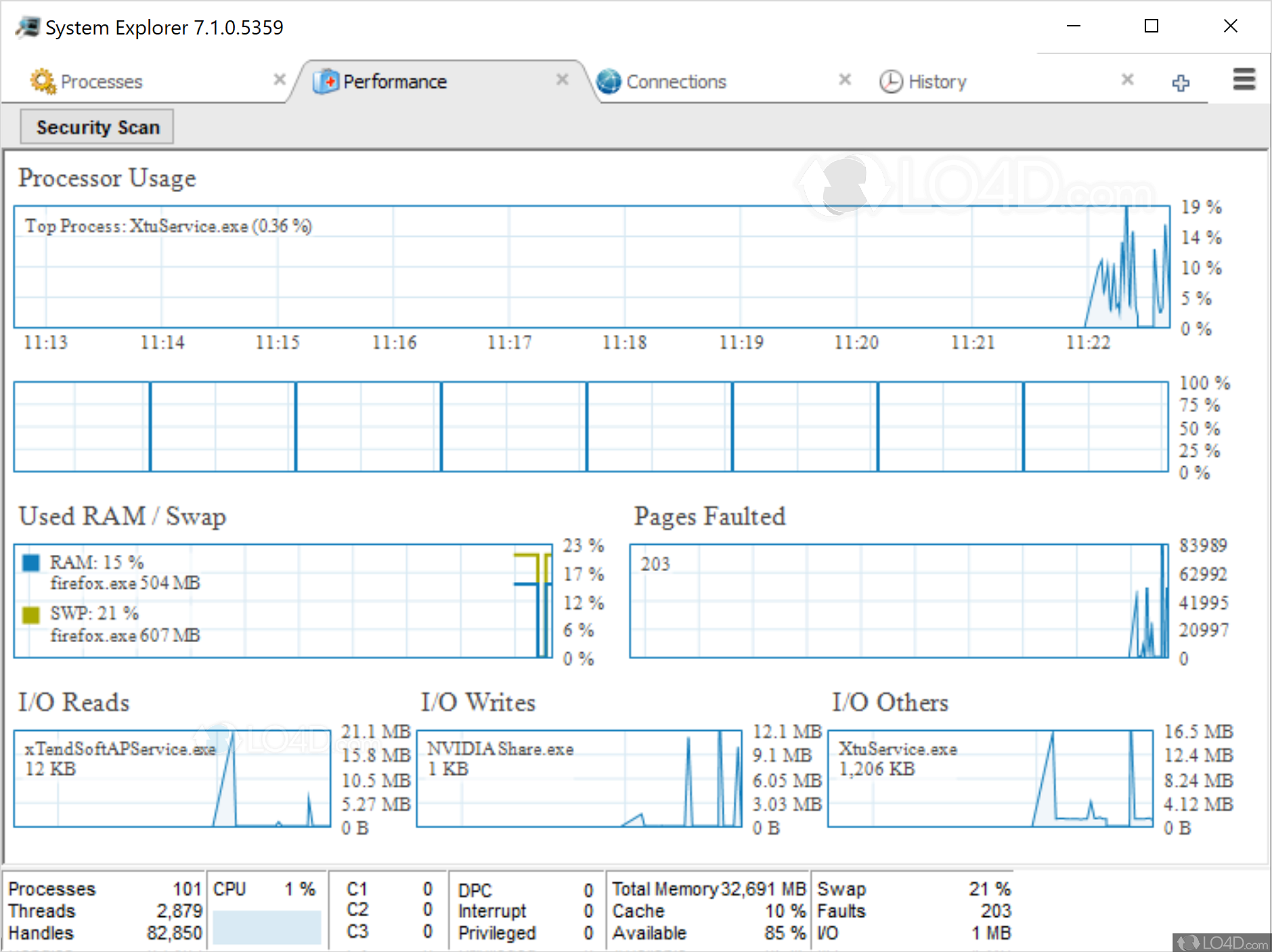Image resolution: width=1272 pixels, height=952 pixels.
Task: Click the History clock icon
Action: click(x=891, y=82)
